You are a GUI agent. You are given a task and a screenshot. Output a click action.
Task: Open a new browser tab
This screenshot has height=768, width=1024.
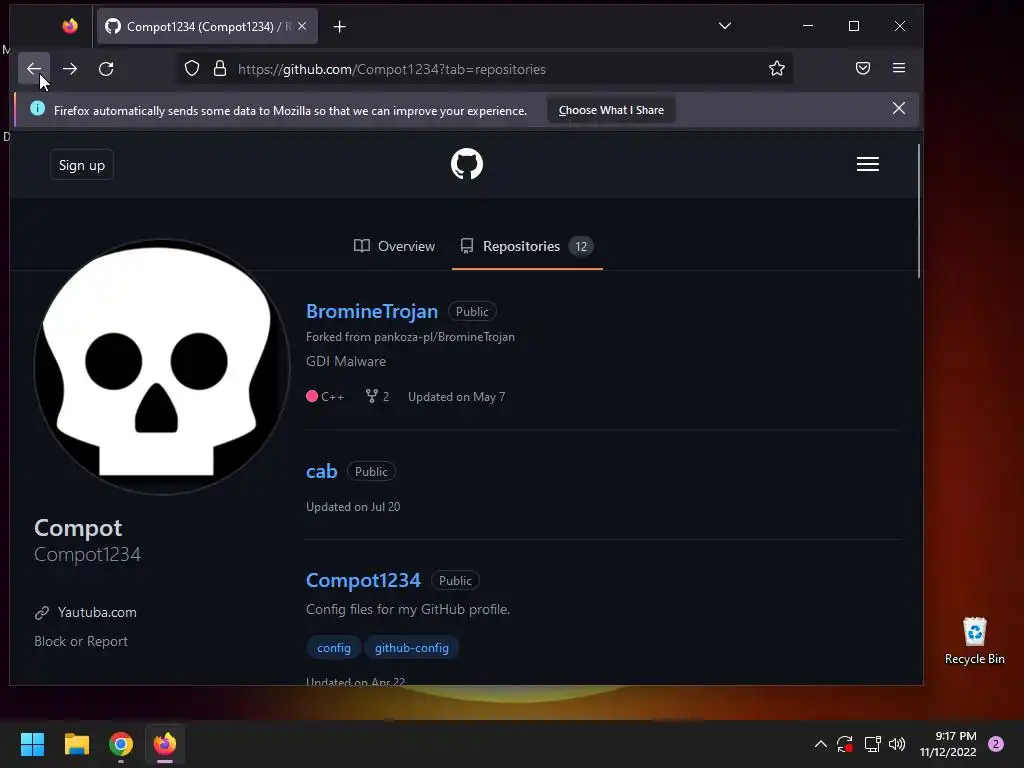click(x=340, y=27)
